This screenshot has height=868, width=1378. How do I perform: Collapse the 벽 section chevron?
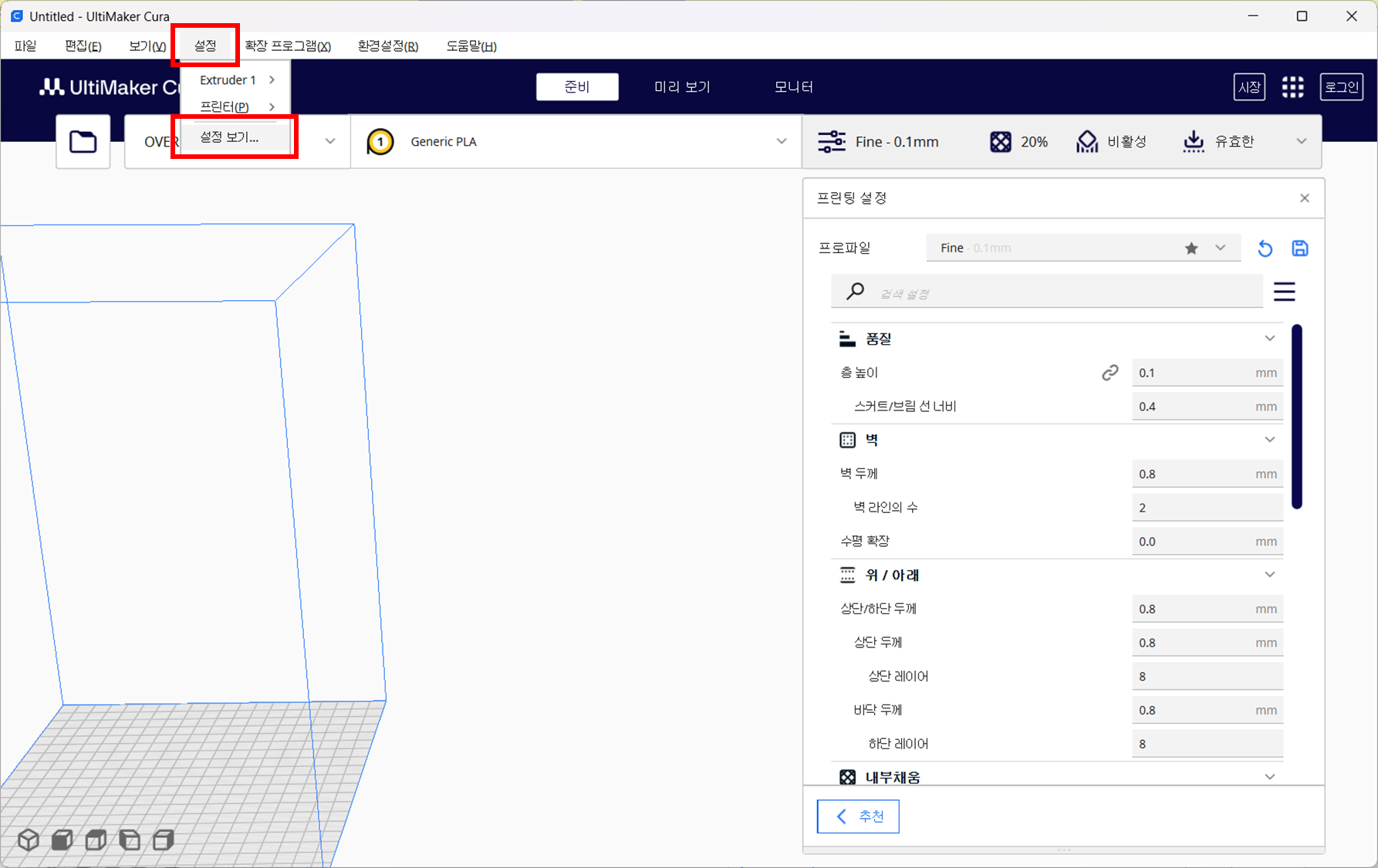coord(1270,440)
